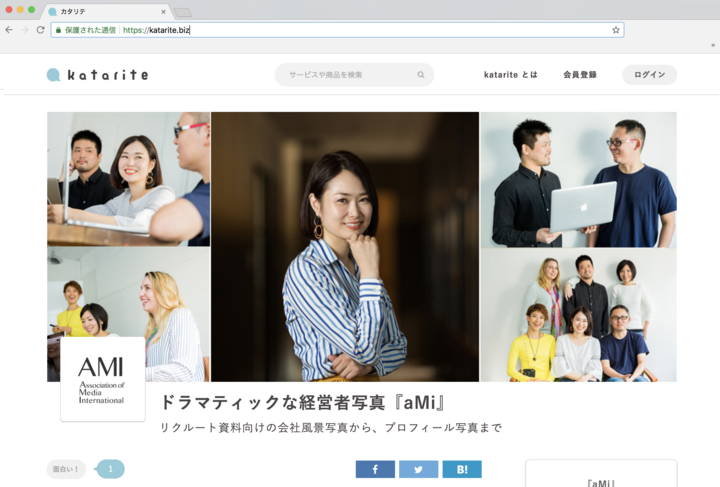Click the AMI Association of Media International logo
Image resolution: width=720 pixels, height=487 pixels.
pyautogui.click(x=103, y=379)
